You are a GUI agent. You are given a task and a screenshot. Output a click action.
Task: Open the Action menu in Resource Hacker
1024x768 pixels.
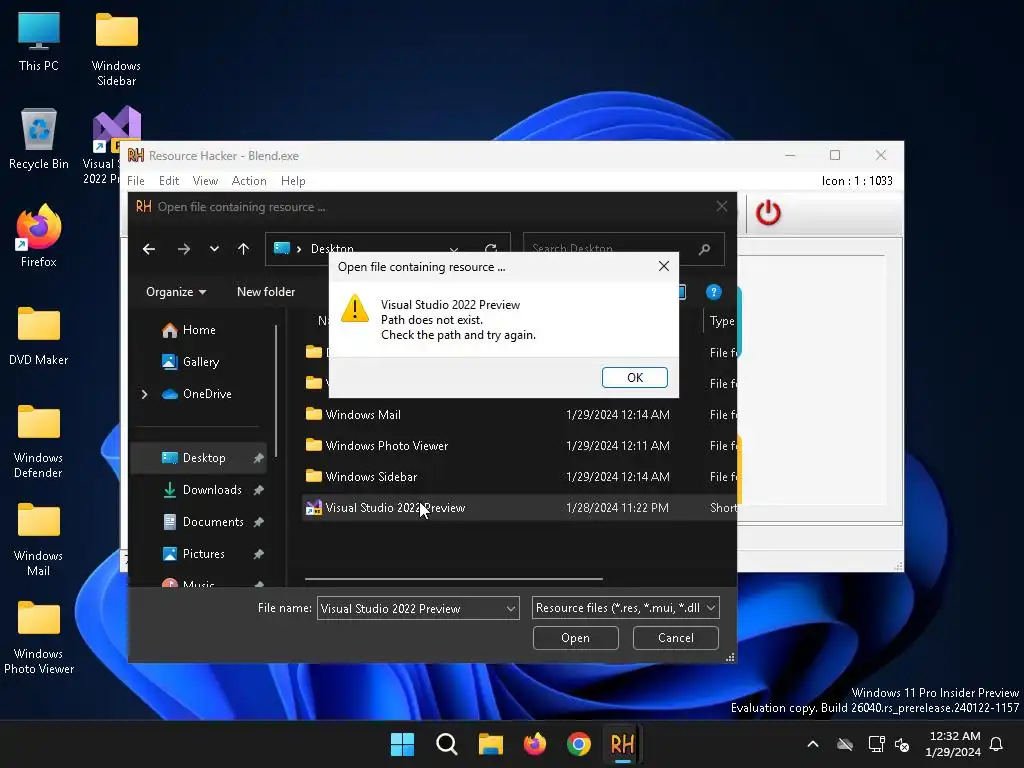coord(249,181)
